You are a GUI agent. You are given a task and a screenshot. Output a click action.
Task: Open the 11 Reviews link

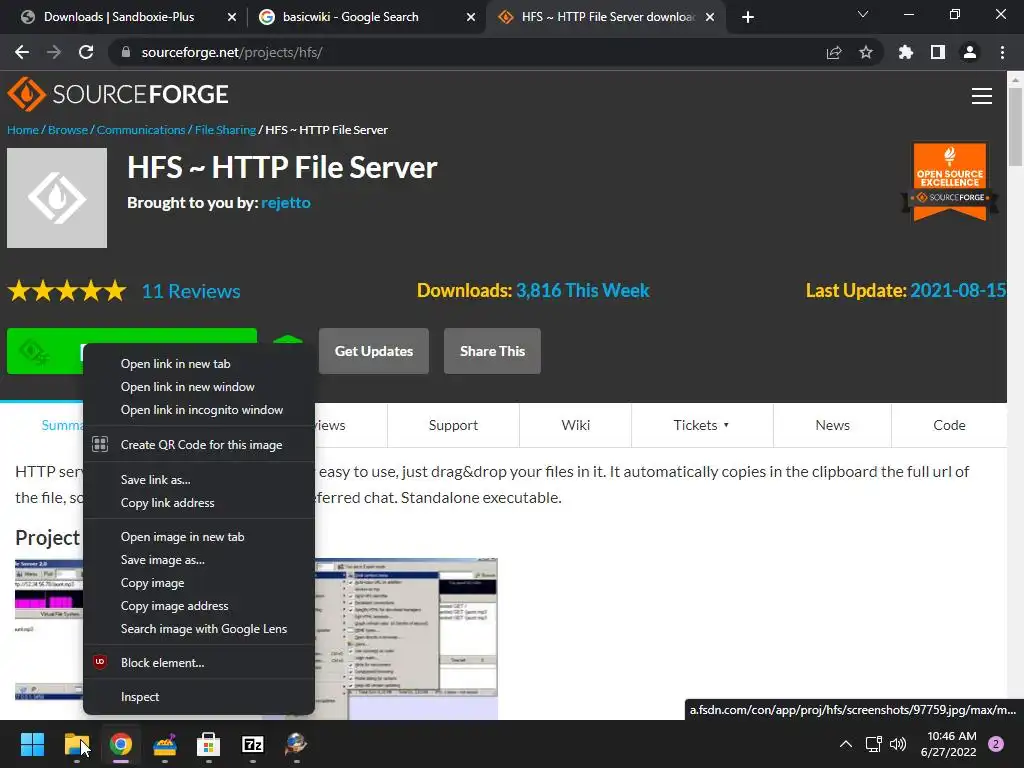[191, 291]
